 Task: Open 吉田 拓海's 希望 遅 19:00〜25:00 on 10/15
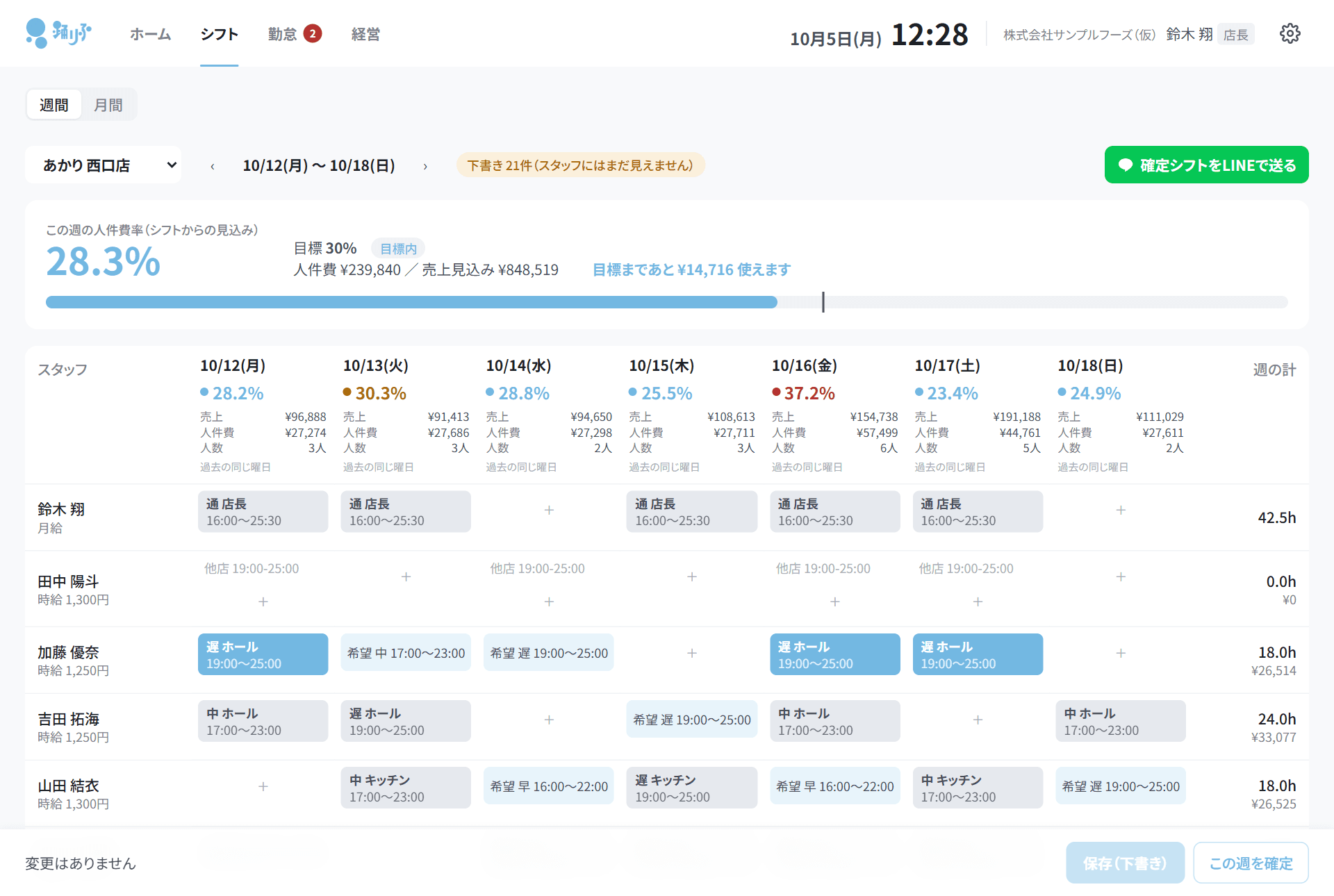click(x=692, y=720)
